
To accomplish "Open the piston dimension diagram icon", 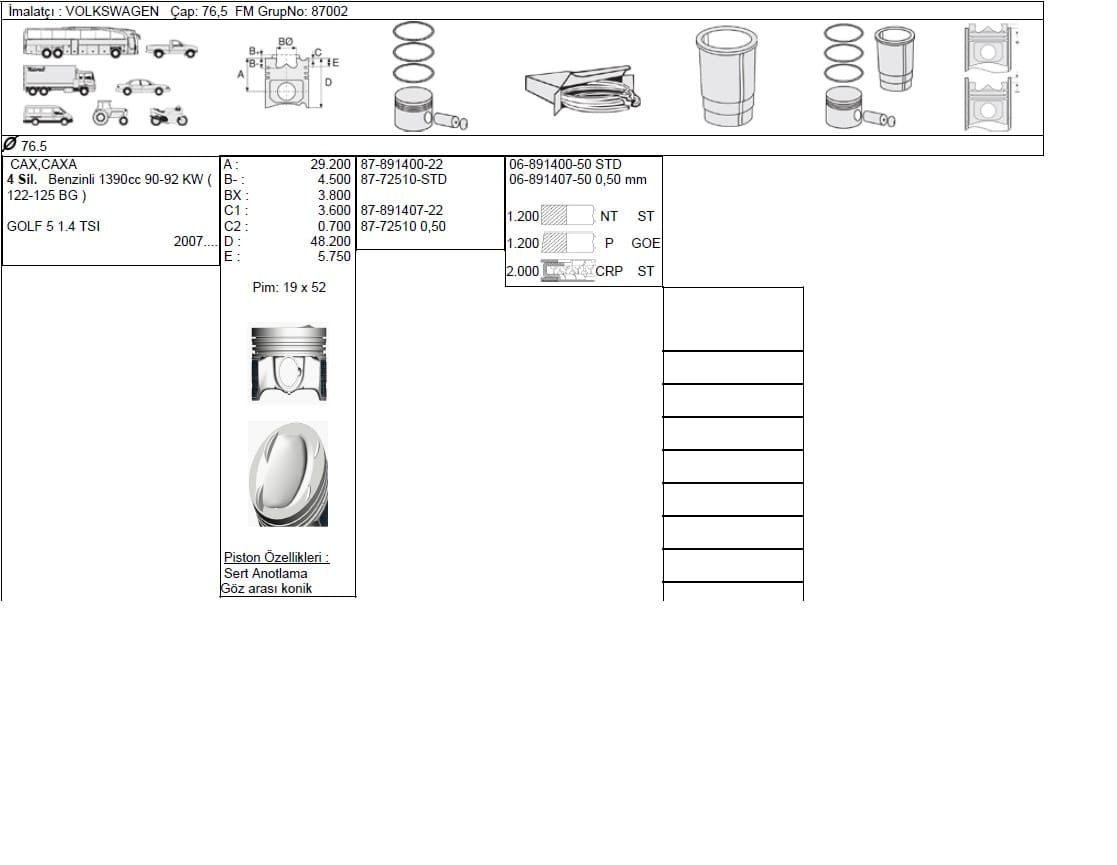I will pyautogui.click(x=288, y=73).
